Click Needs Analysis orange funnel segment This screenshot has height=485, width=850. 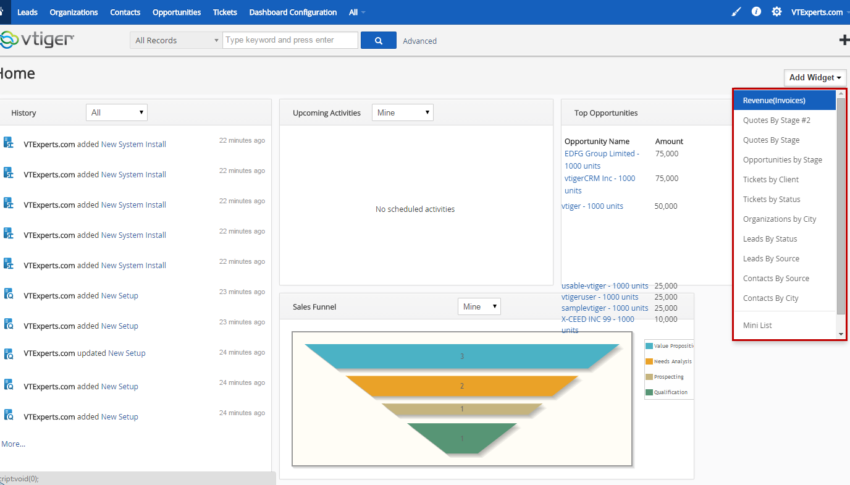coord(462,386)
